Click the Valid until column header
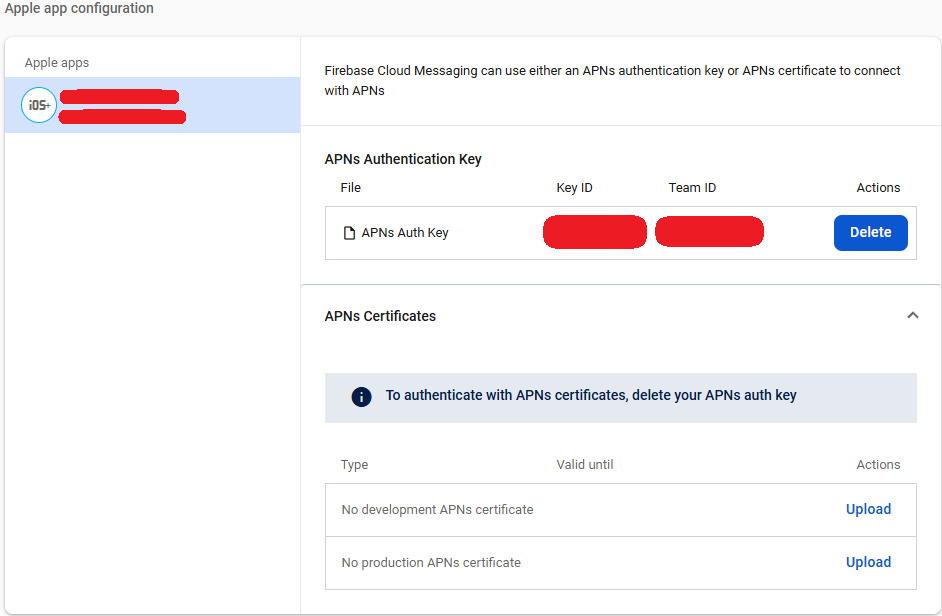 pyautogui.click(x=585, y=465)
